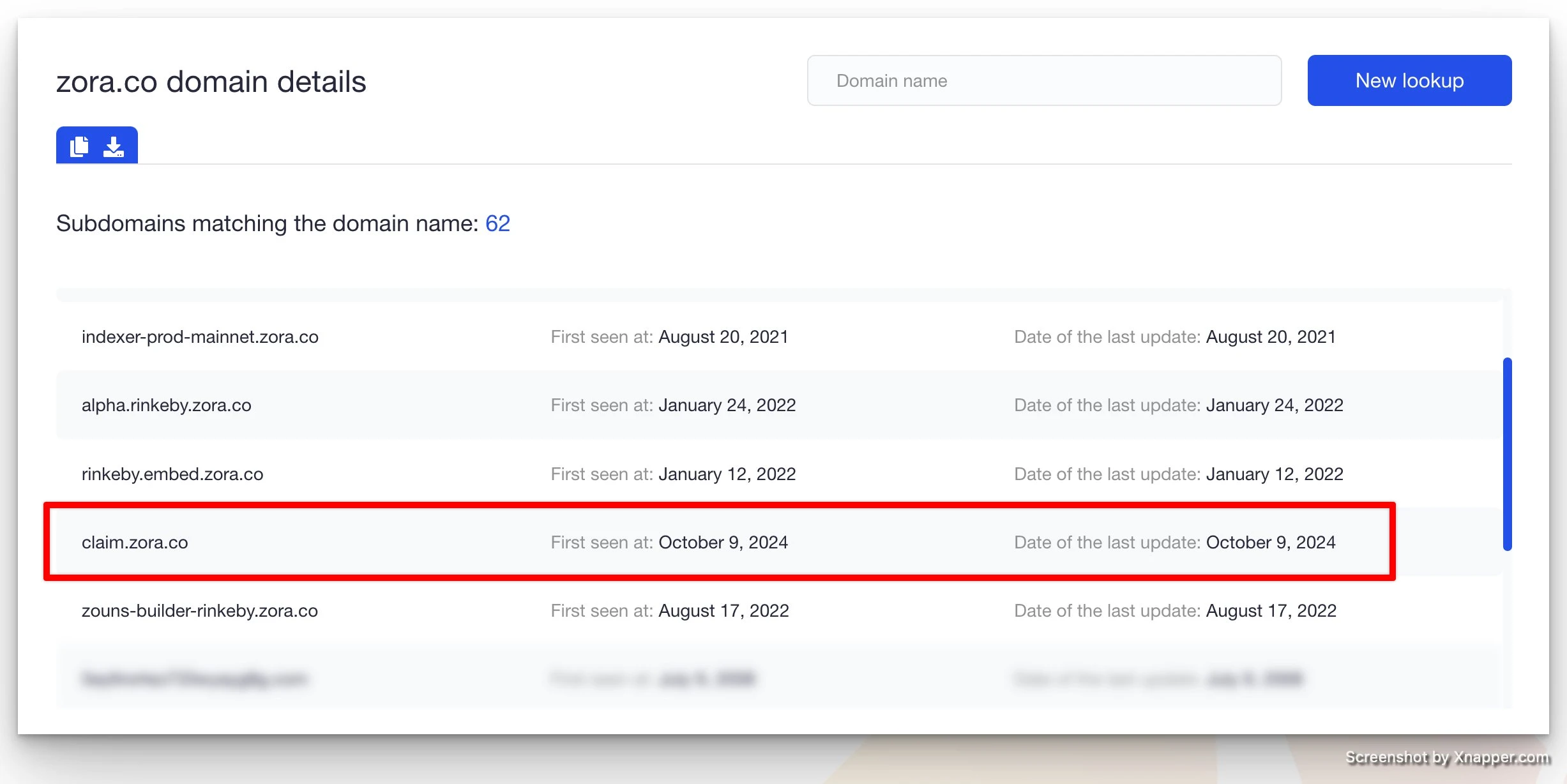Select indexer-prod-mainnet.zora.co subdomain
The image size is (1567, 784).
click(x=200, y=337)
